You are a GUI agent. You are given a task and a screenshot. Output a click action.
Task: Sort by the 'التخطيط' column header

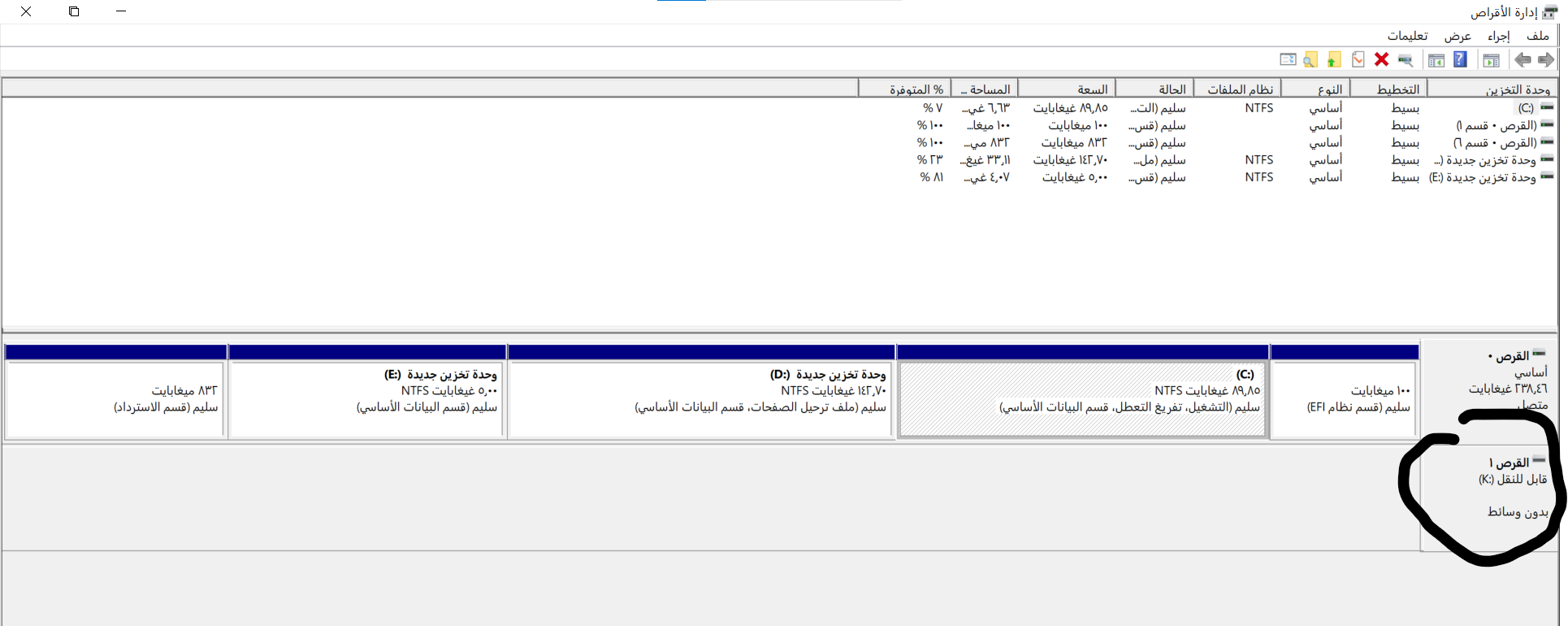[1388, 89]
